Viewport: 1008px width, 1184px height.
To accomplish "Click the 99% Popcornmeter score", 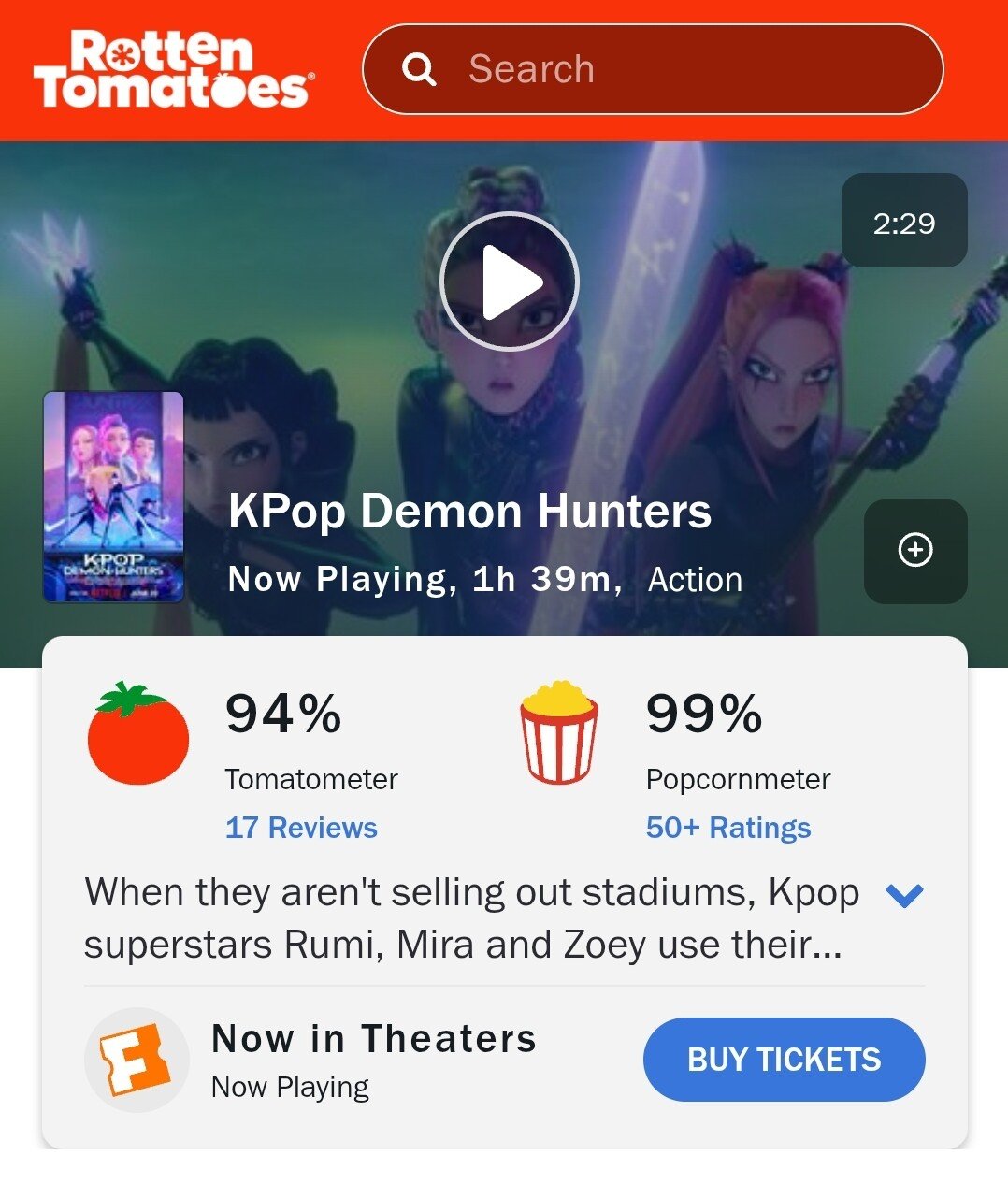I will coord(704,715).
